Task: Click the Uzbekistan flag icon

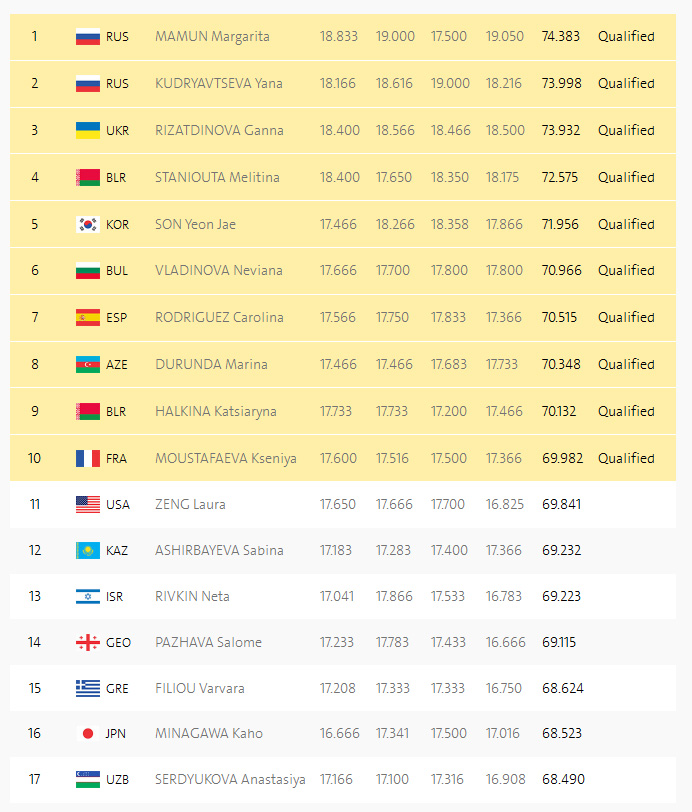Action: coord(87,779)
